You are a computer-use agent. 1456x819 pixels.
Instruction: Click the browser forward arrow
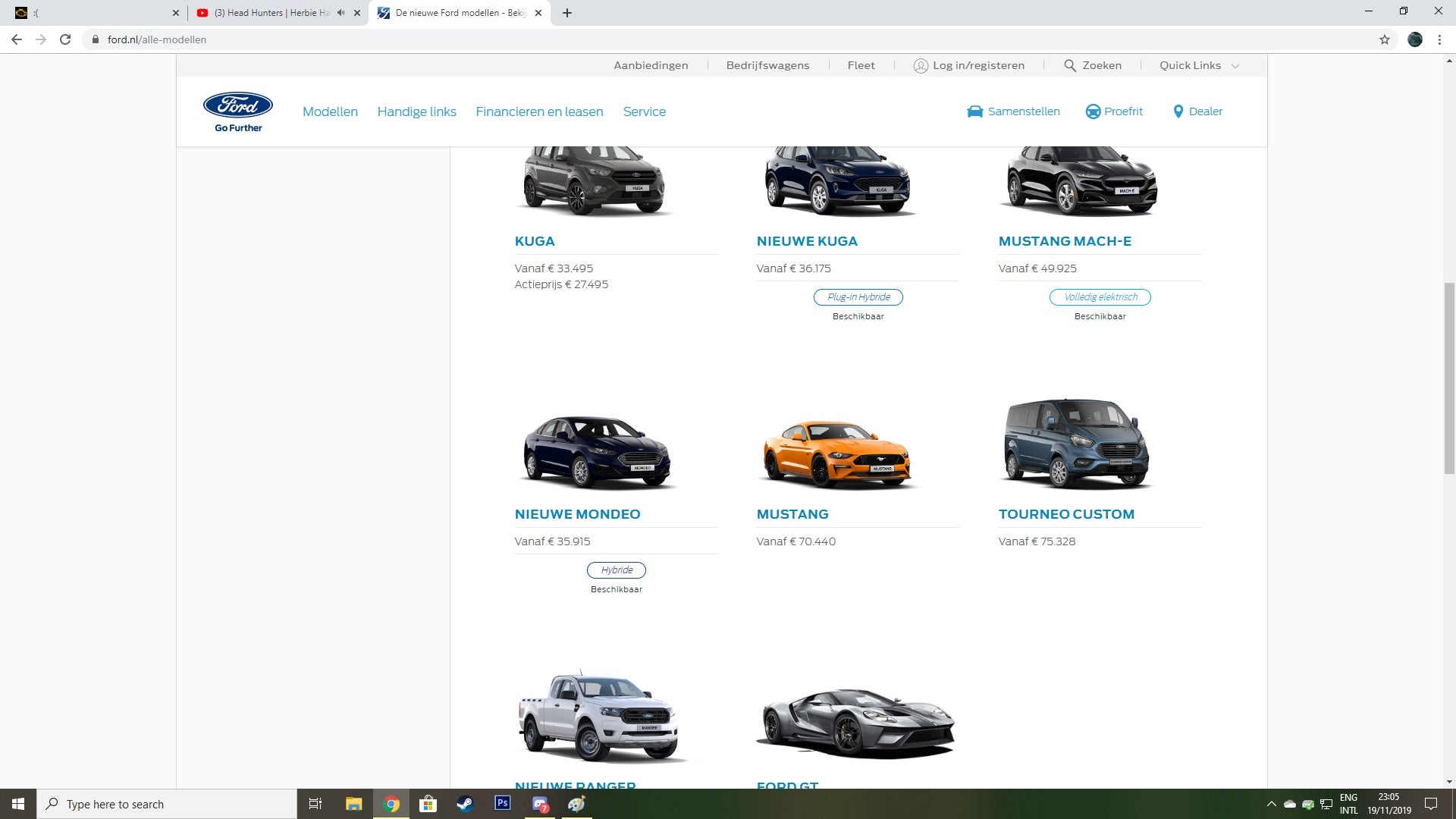[x=41, y=39]
